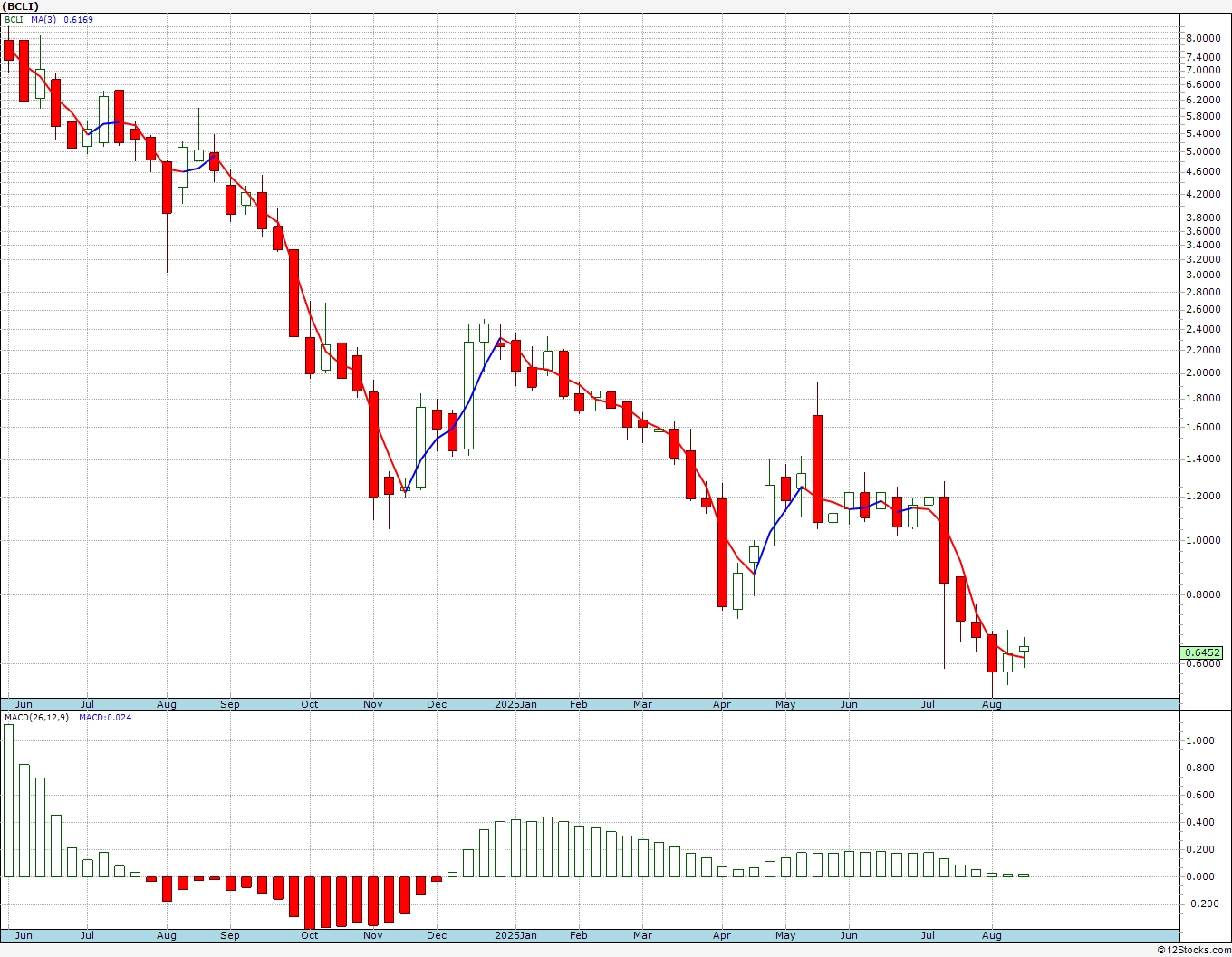This screenshot has width=1232, height=957.
Task: Select May on the MACD panel time axis
Action: [785, 935]
